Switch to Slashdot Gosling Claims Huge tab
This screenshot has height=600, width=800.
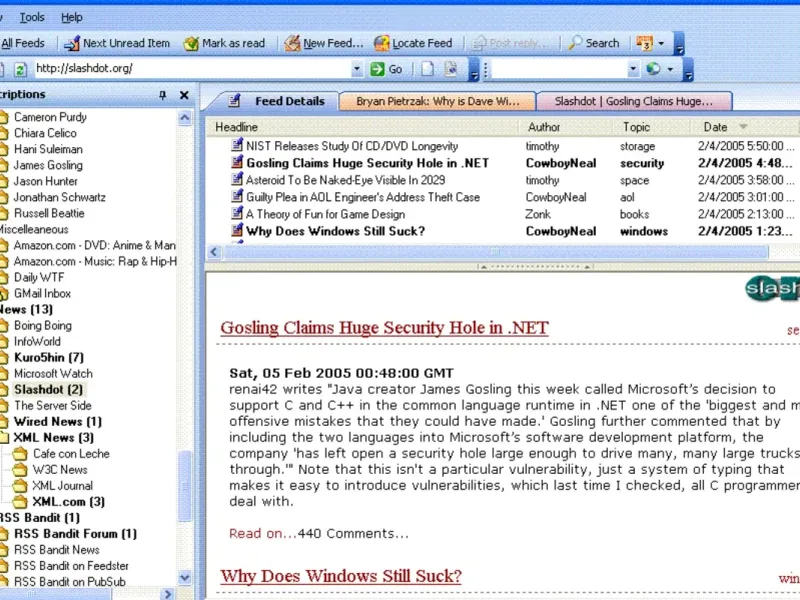tap(634, 101)
